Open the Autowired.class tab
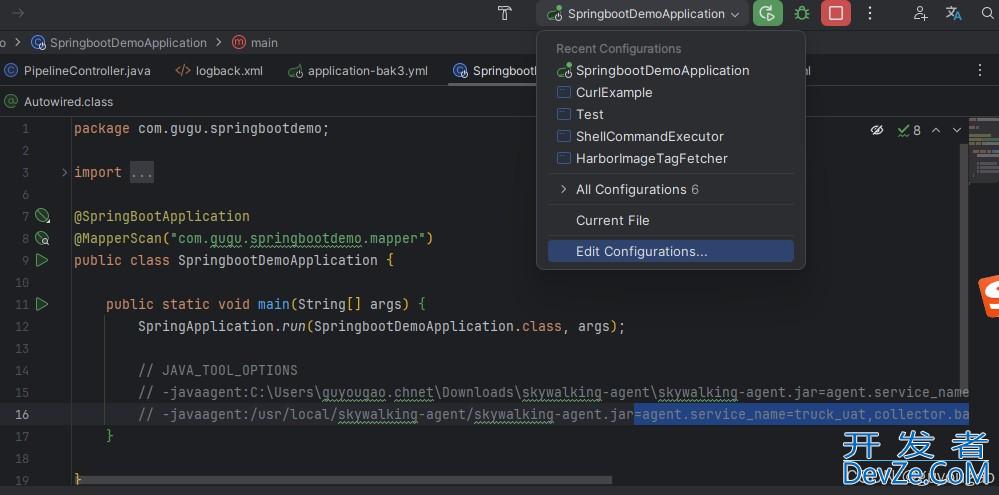Screen dimensions: 999x495 point(59,102)
